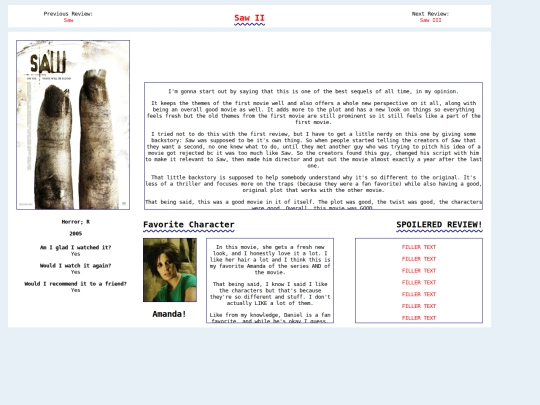Viewport: 540px width, 405px height.
Task: Click the last FILLER TEXT line in the spoiler box
Action: coord(419,318)
